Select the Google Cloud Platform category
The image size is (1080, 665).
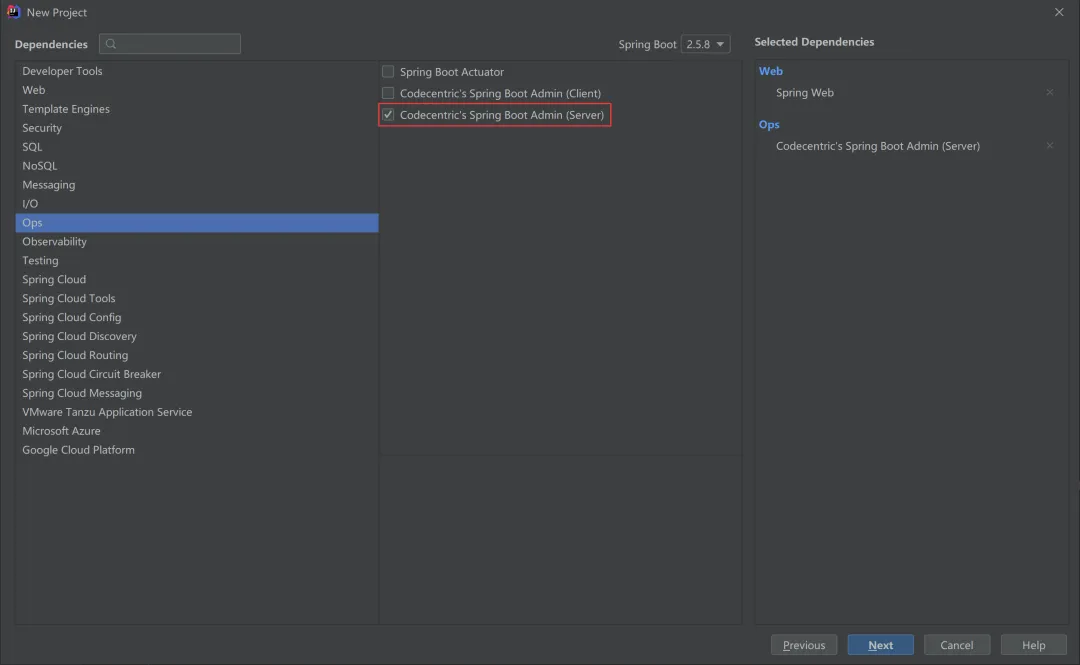click(78, 449)
